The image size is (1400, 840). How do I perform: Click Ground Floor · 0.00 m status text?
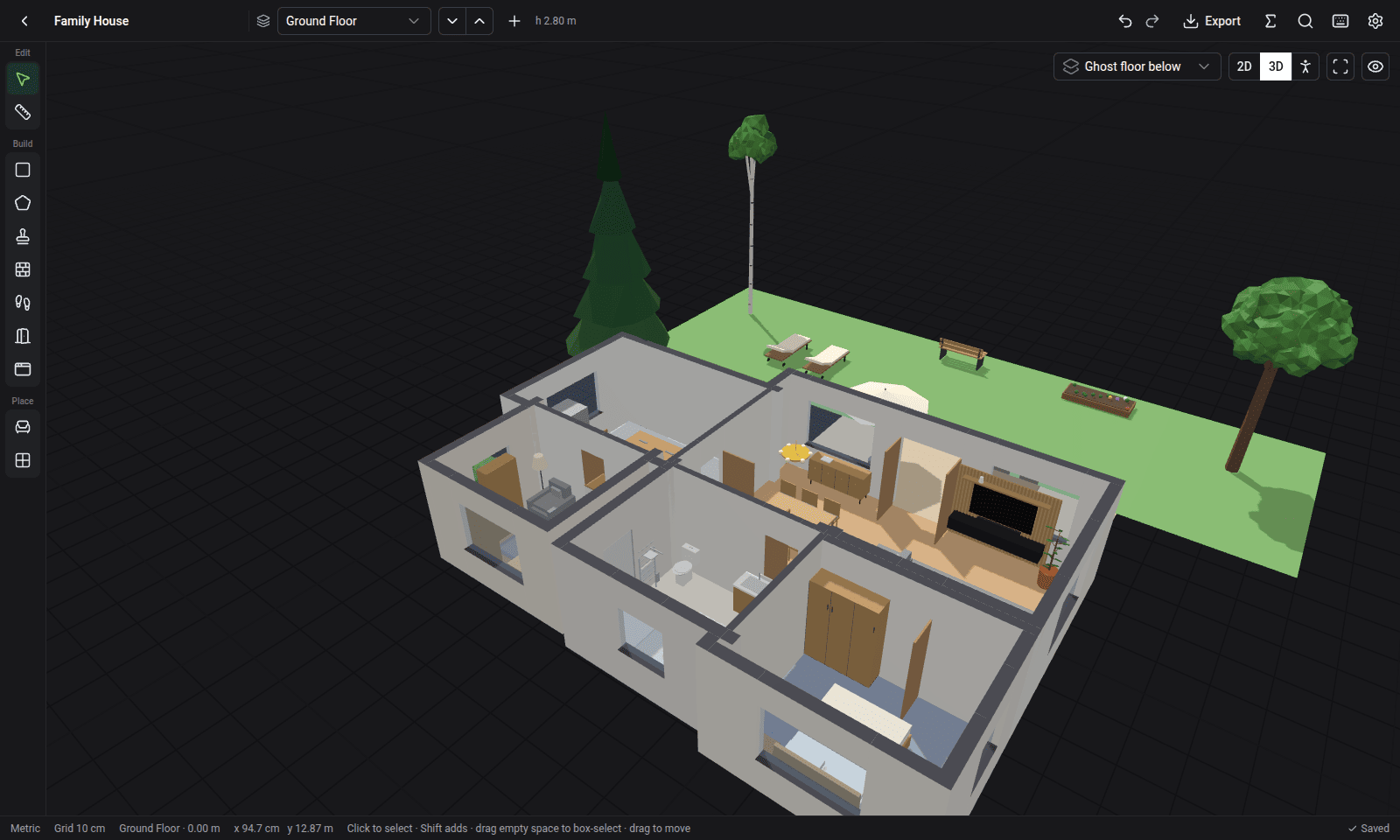[170, 829]
